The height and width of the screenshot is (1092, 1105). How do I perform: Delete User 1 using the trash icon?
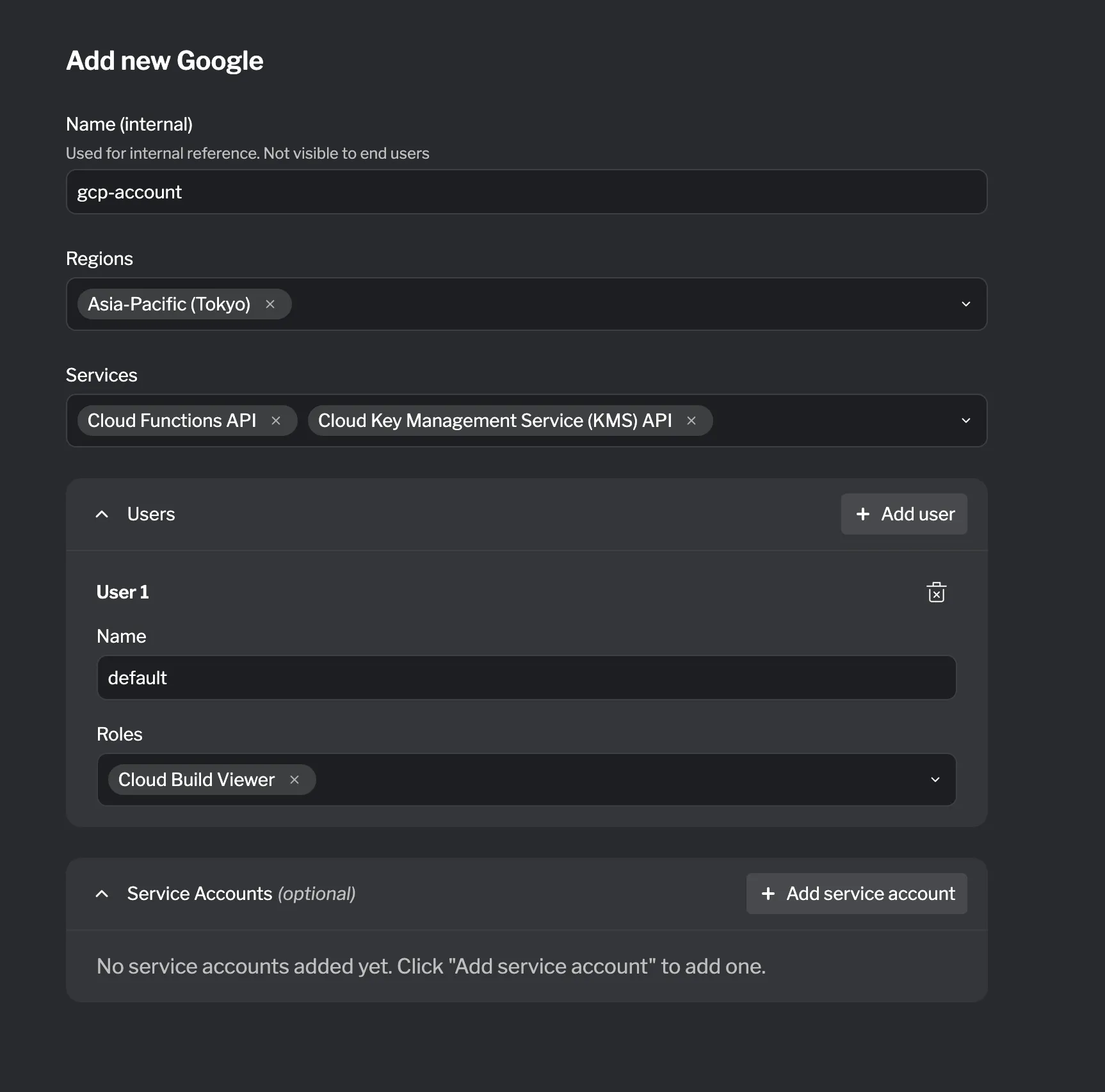tap(937, 592)
